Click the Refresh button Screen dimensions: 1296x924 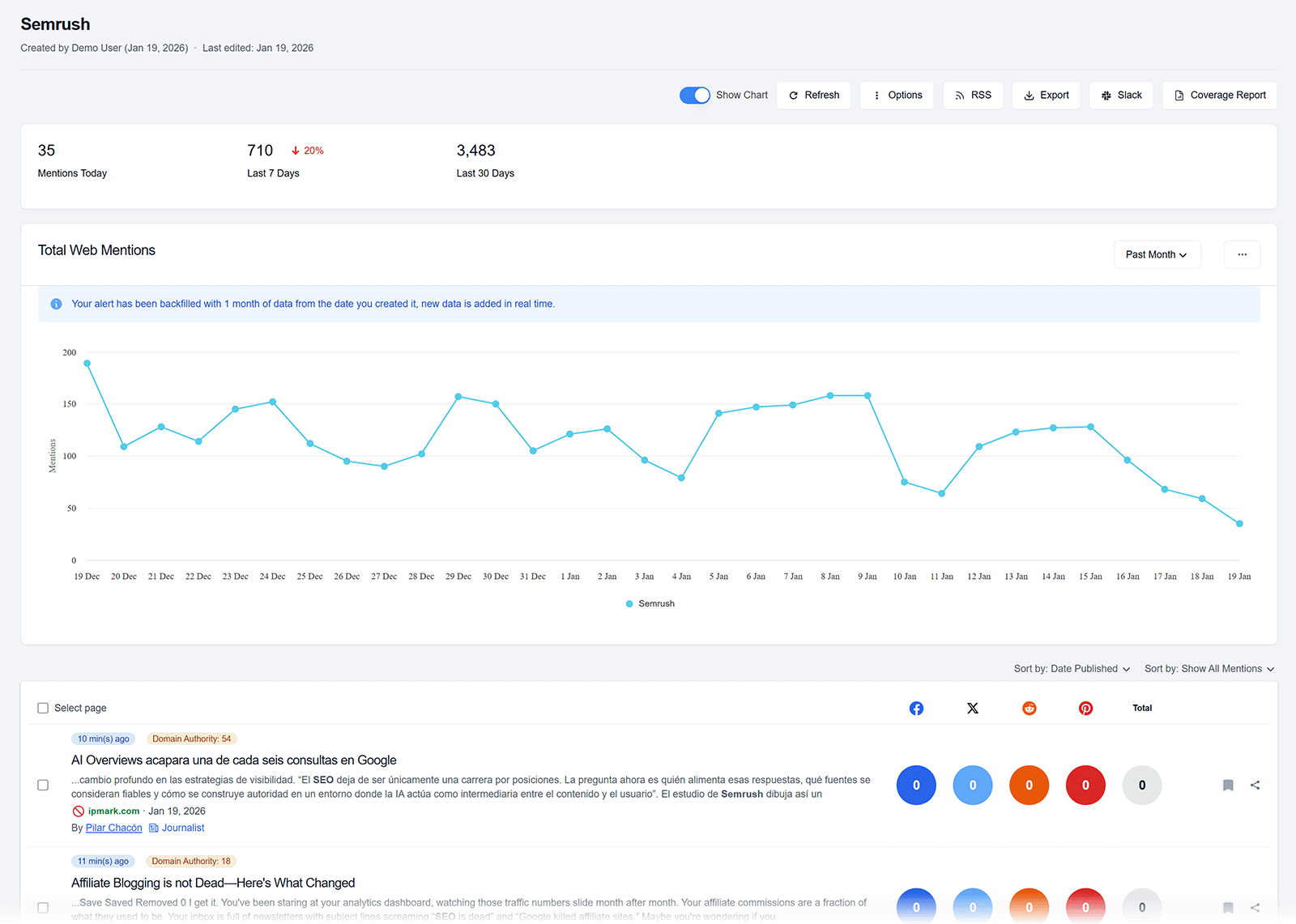pos(813,95)
